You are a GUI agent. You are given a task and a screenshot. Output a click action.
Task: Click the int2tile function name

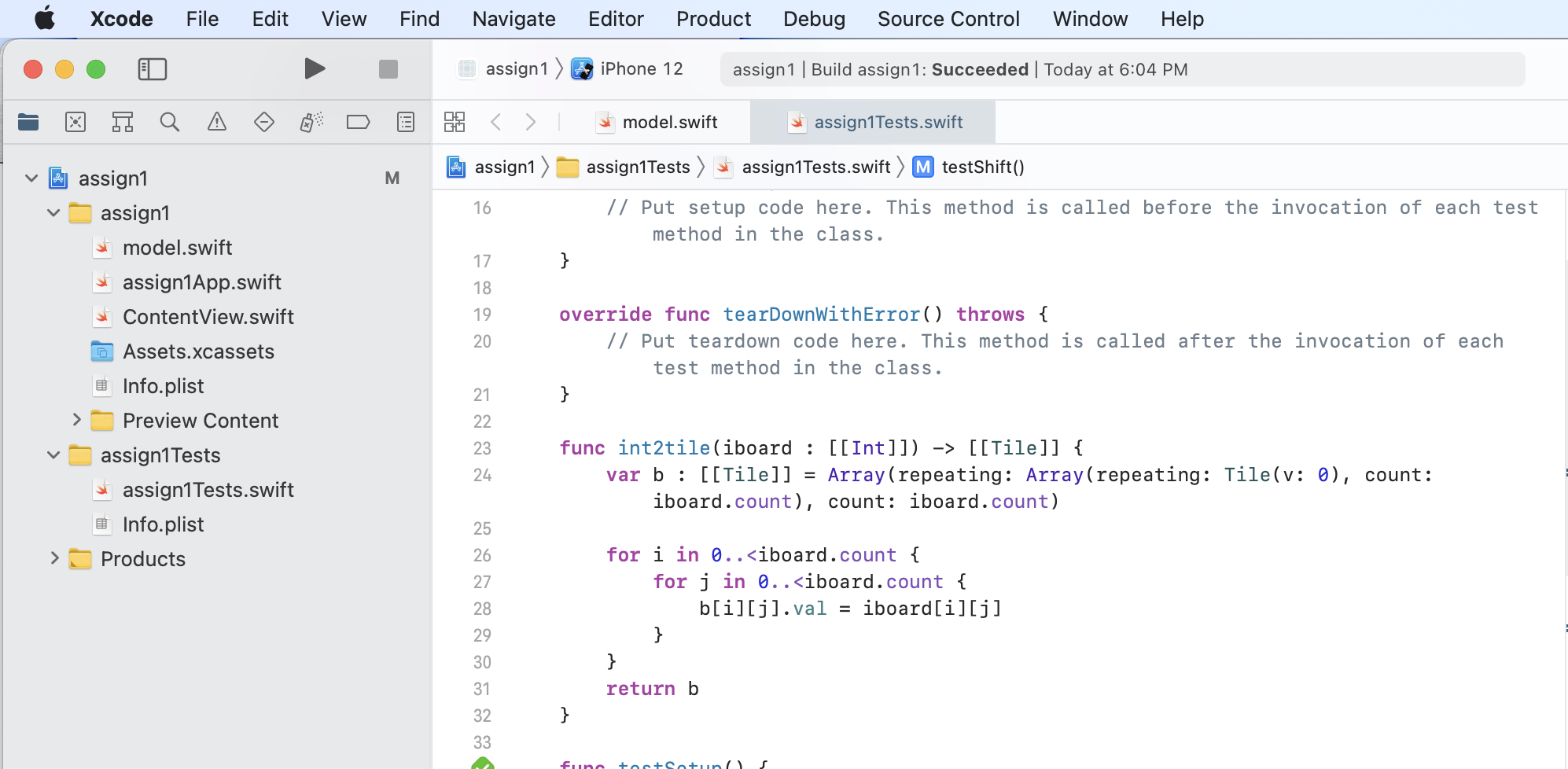click(x=664, y=448)
